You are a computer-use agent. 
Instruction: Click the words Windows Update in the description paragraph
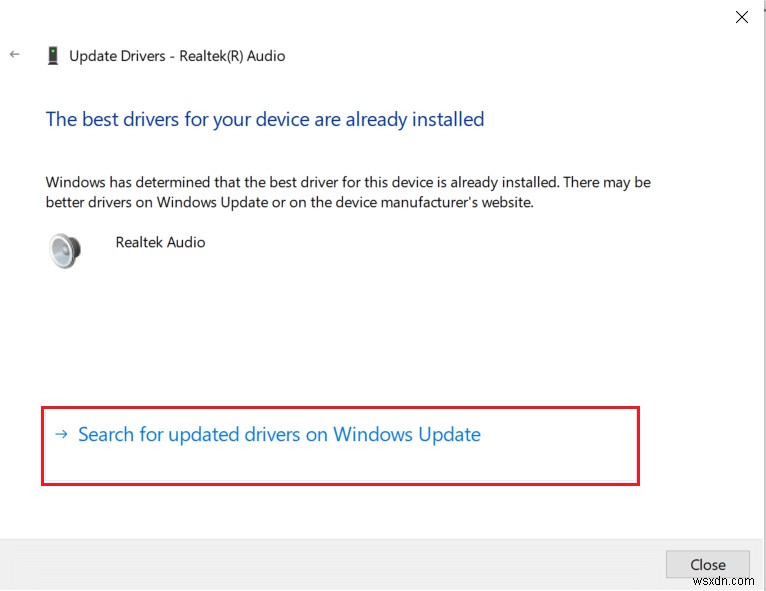(204, 202)
